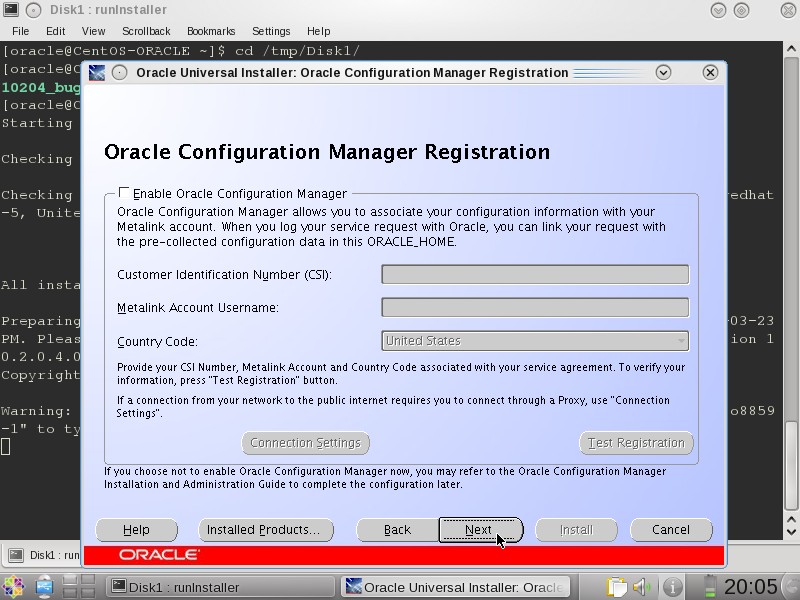Screen dimensions: 800x600
Task: Go Back to the previous installer step
Action: click(397, 530)
